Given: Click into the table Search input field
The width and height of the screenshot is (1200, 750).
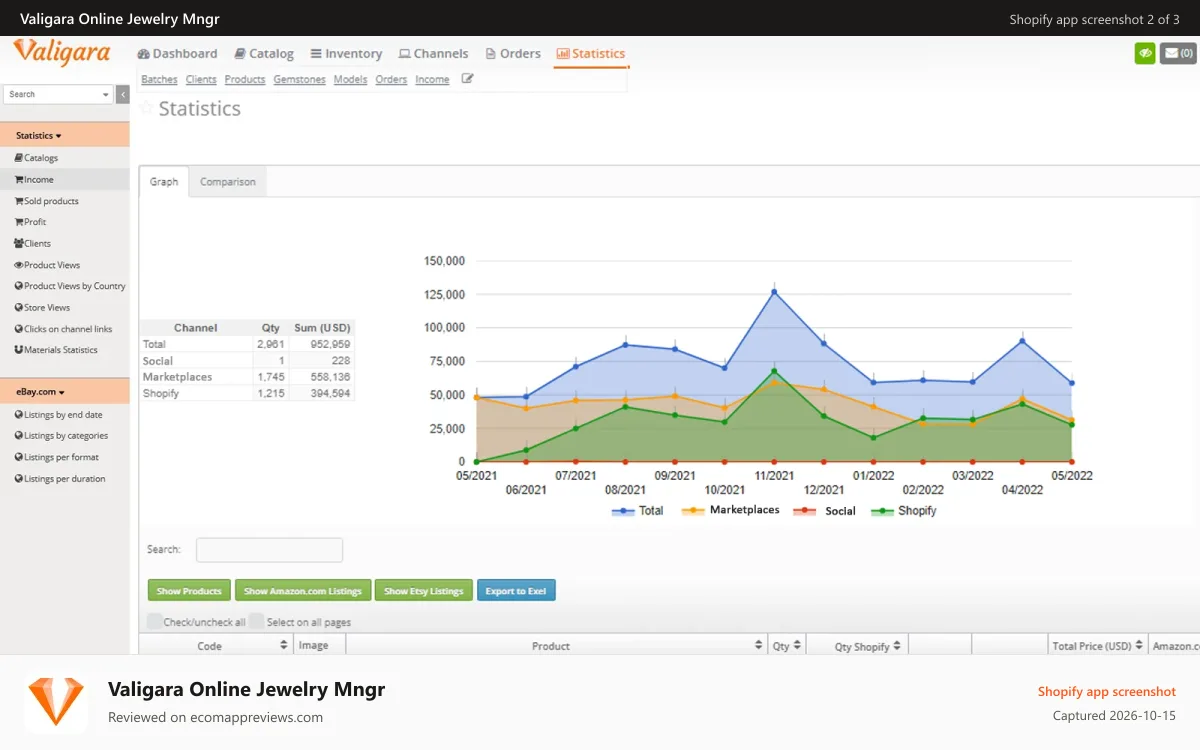Looking at the screenshot, I should (269, 550).
